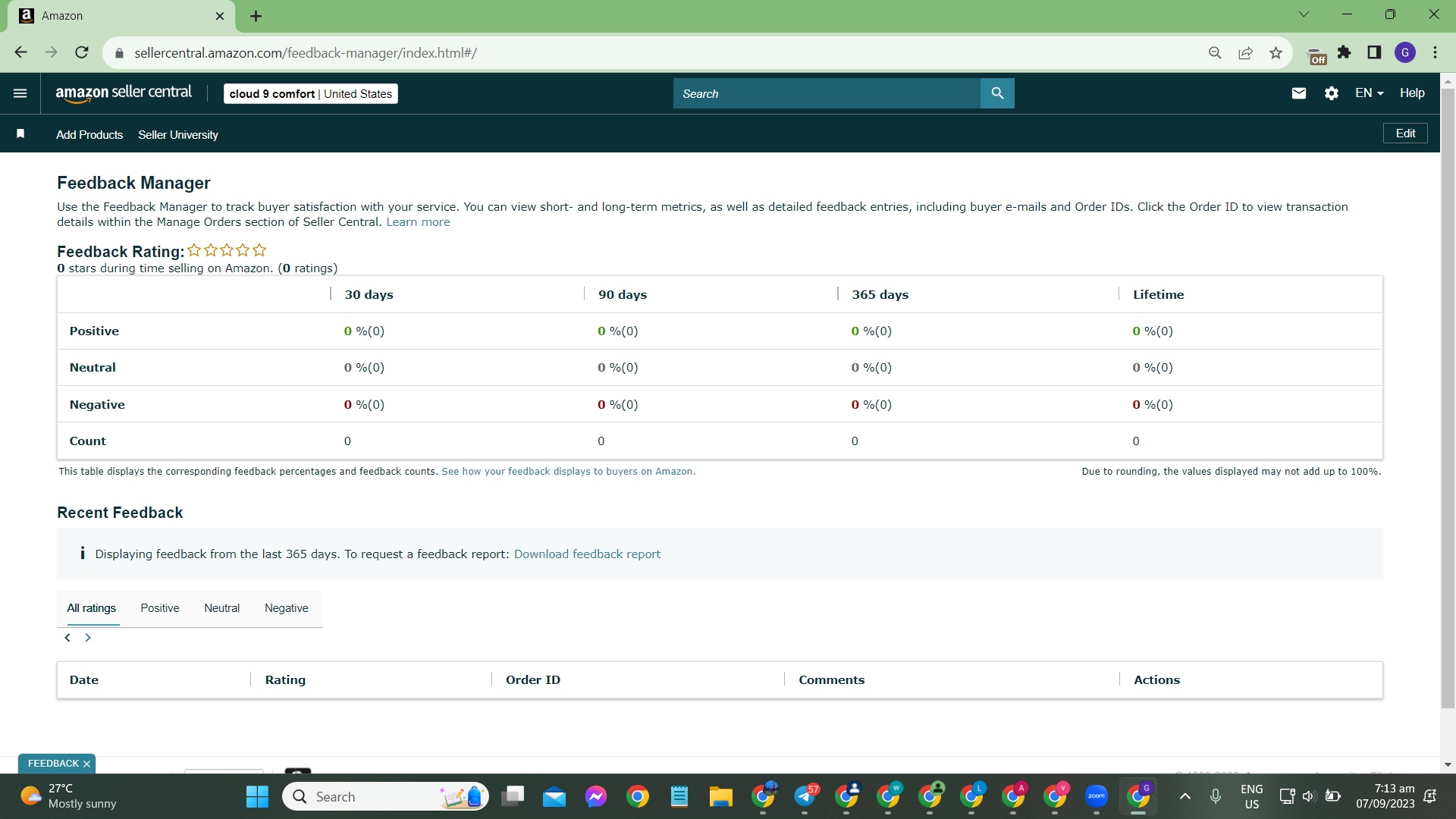This screenshot has height=819, width=1456.
Task: Close the FEEDBACK widget
Action: [86, 764]
